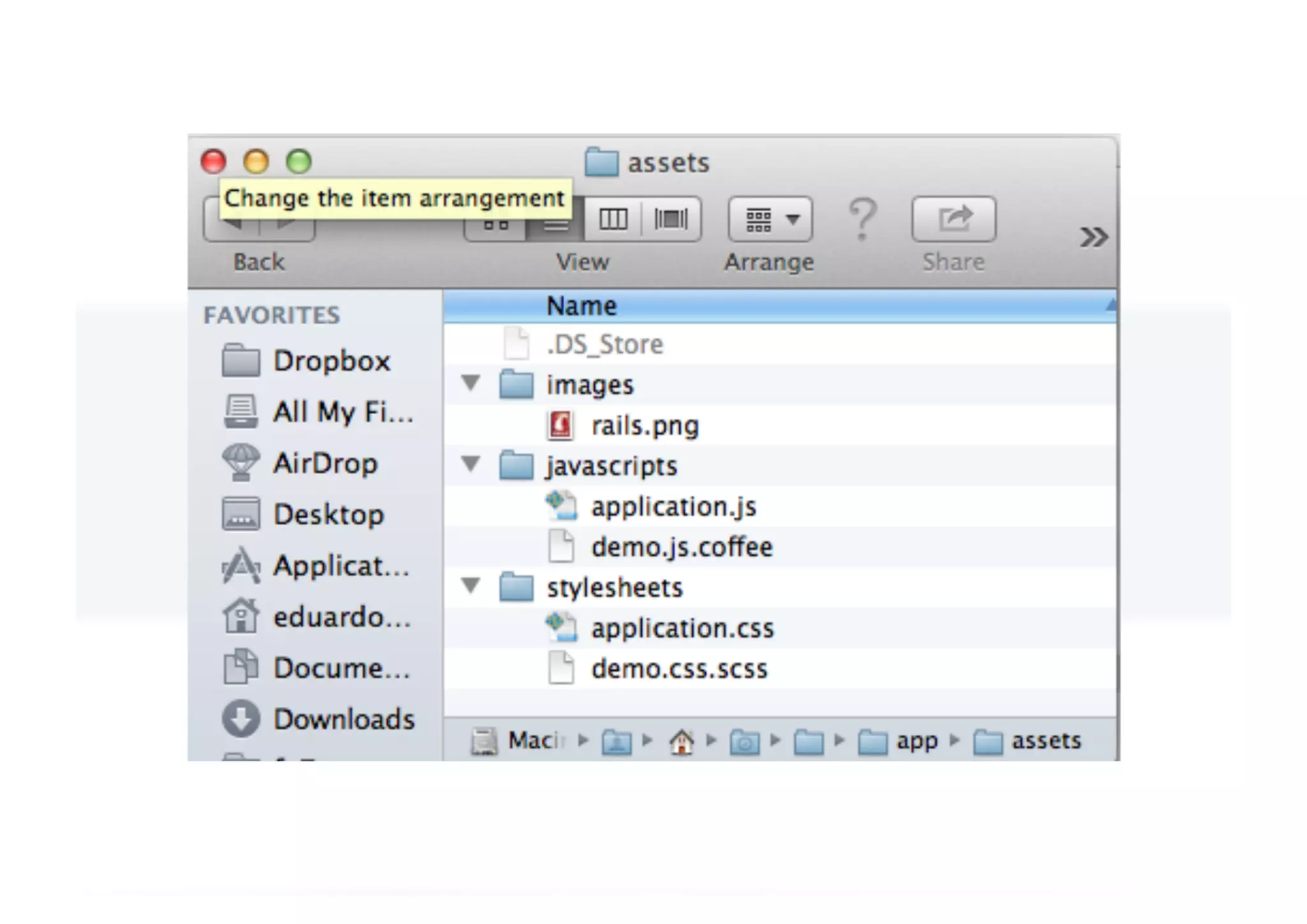Switch to column view
This screenshot has width=1307, height=924.
click(x=613, y=220)
